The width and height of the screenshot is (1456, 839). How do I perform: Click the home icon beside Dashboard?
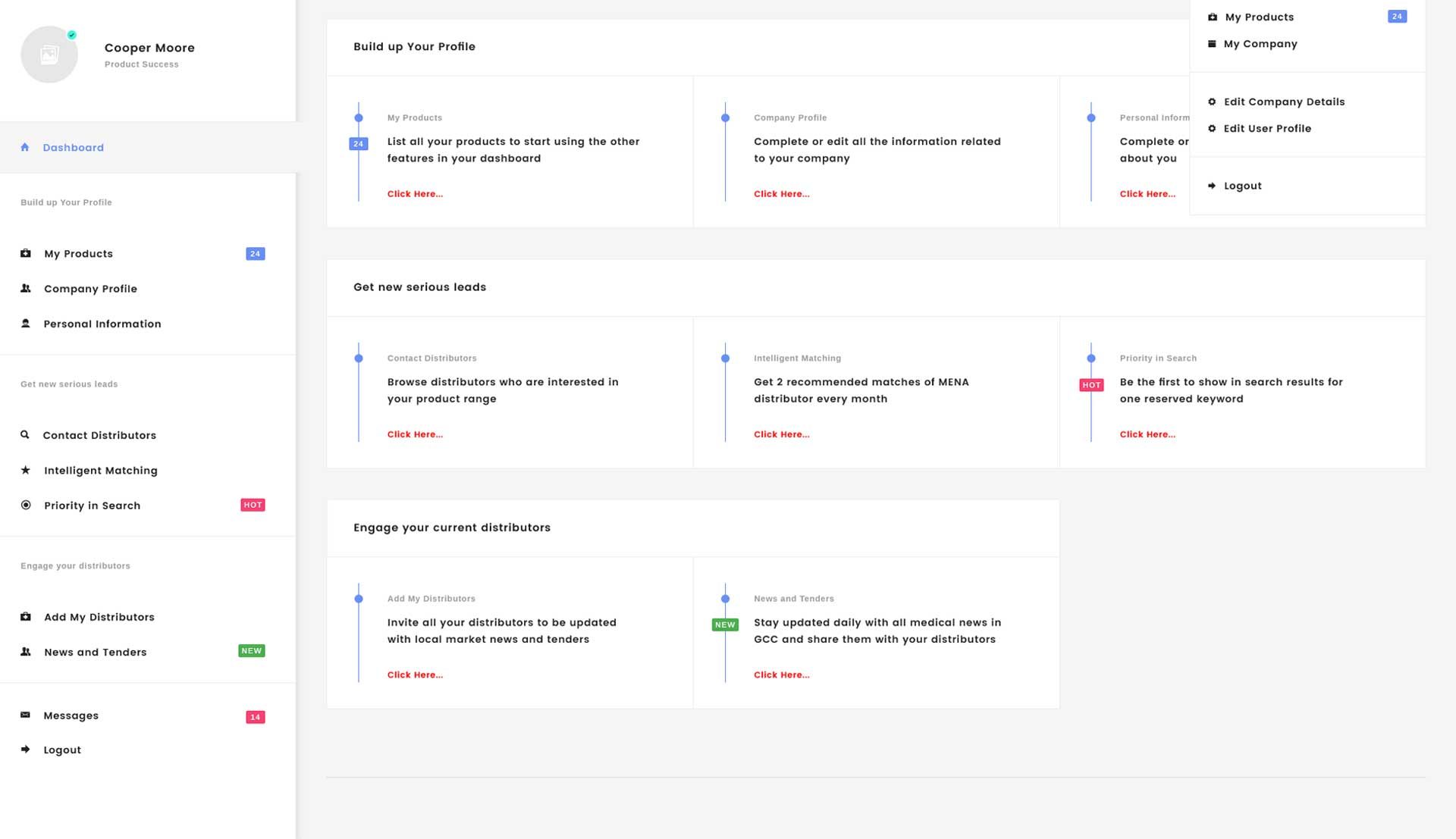[x=25, y=147]
